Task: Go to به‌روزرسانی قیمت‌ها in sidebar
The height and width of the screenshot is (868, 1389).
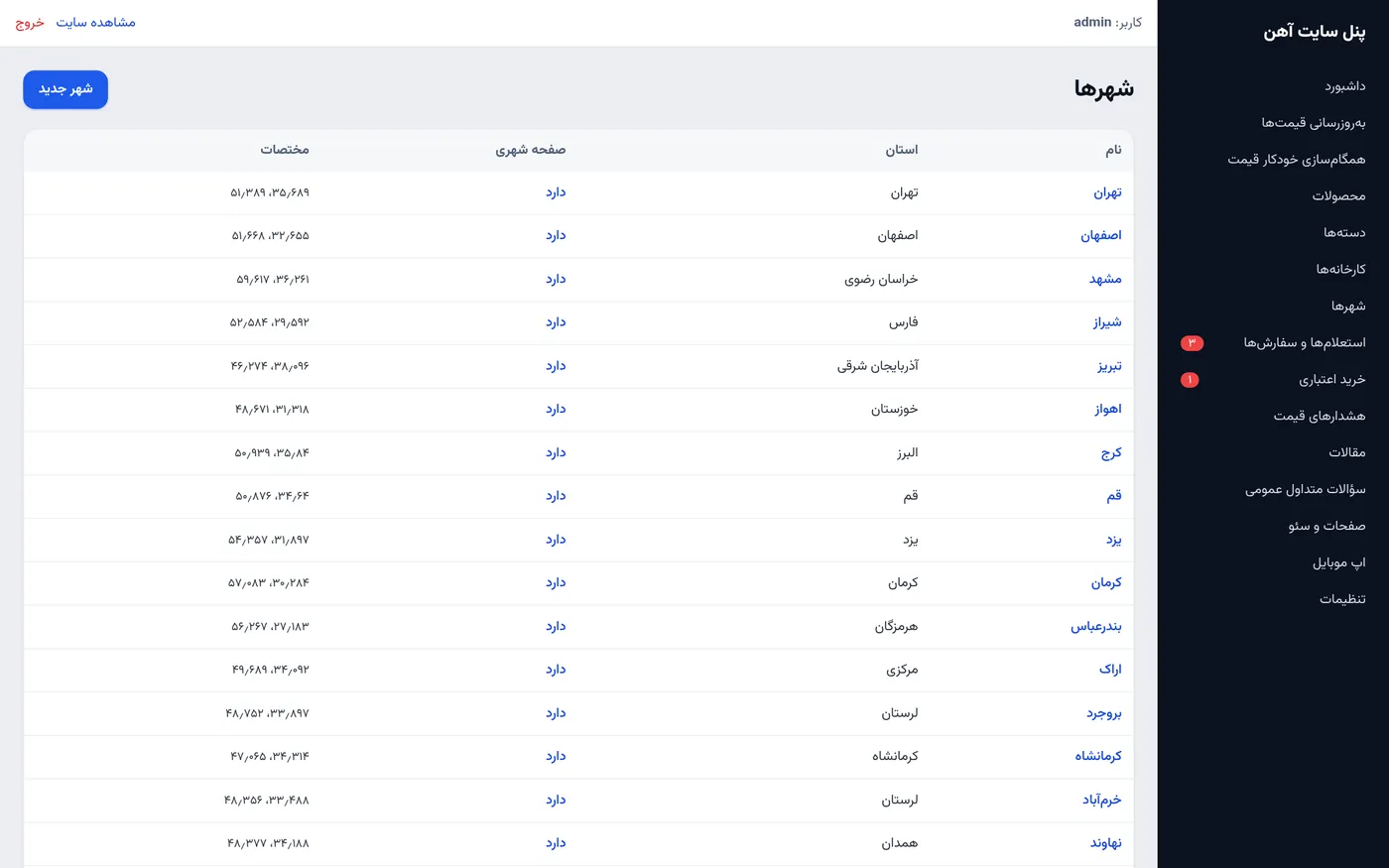Action: 1313,123
